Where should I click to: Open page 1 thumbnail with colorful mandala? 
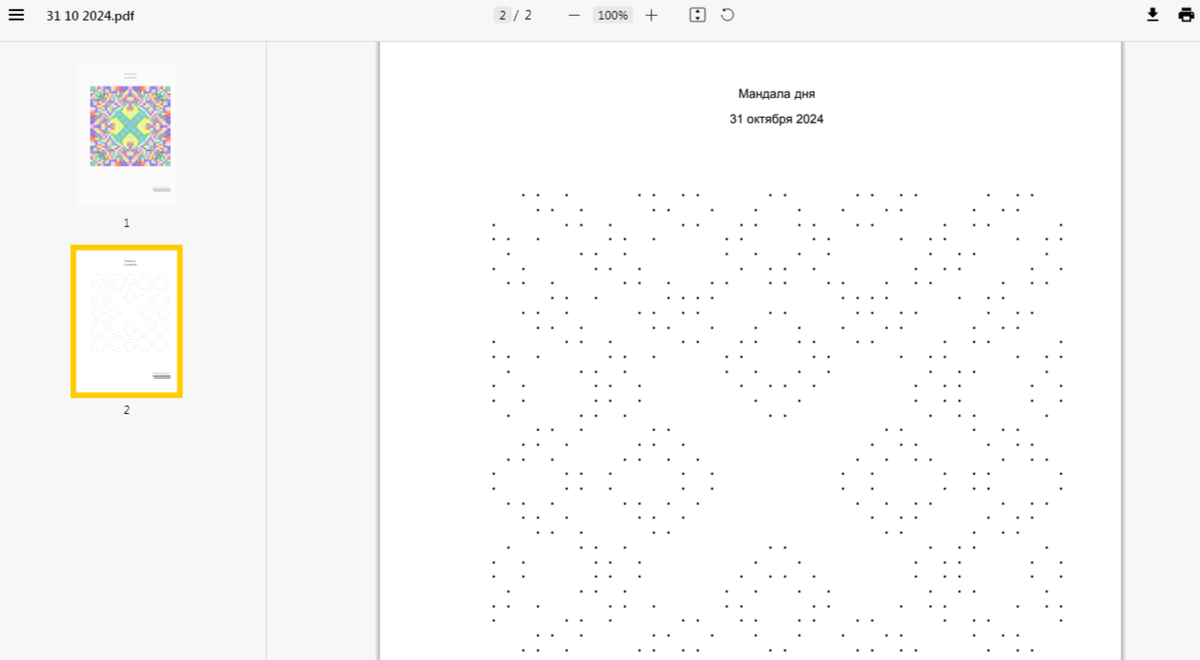tap(127, 135)
